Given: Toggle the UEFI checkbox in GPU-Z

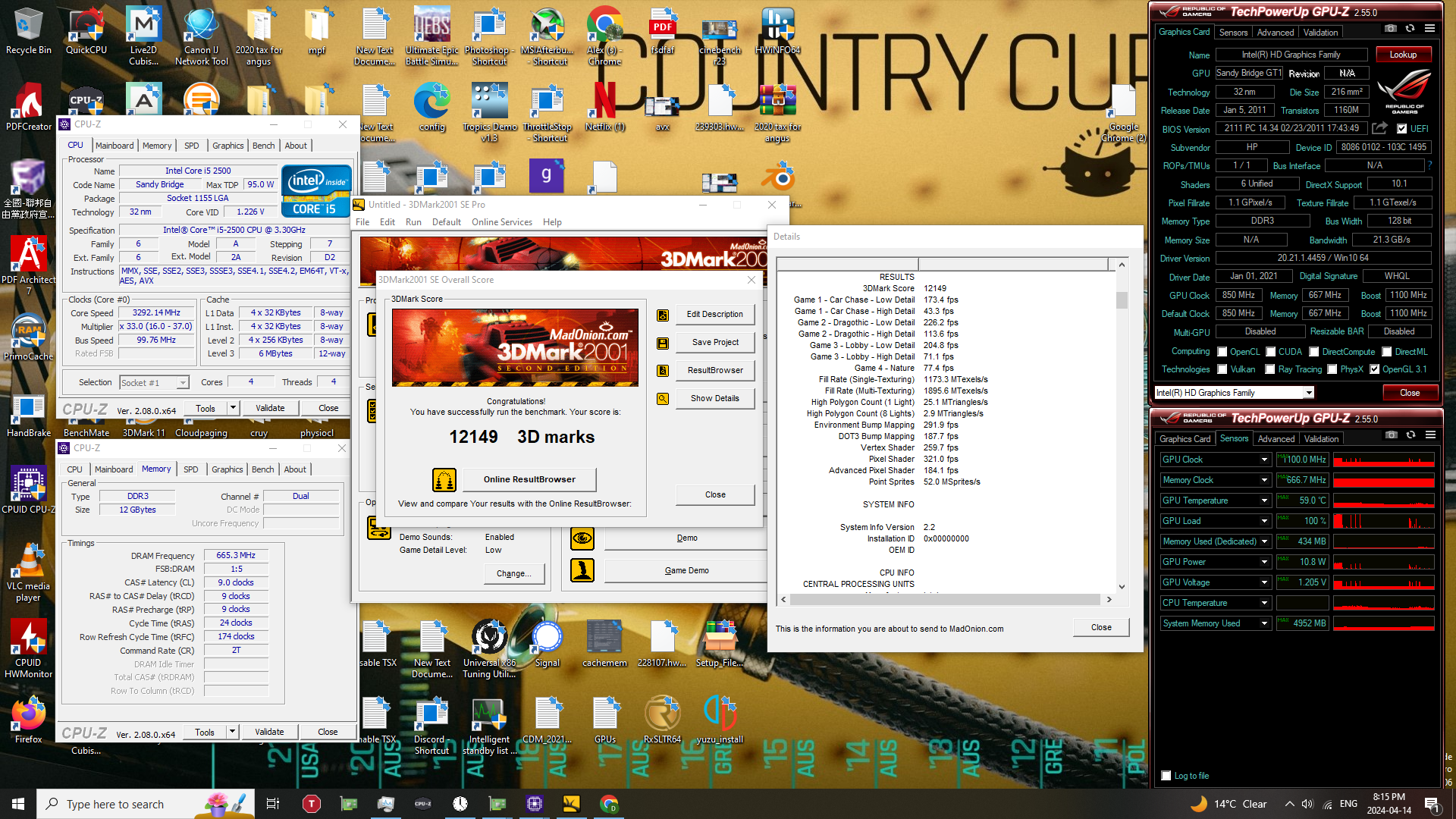Looking at the screenshot, I should point(1401,129).
